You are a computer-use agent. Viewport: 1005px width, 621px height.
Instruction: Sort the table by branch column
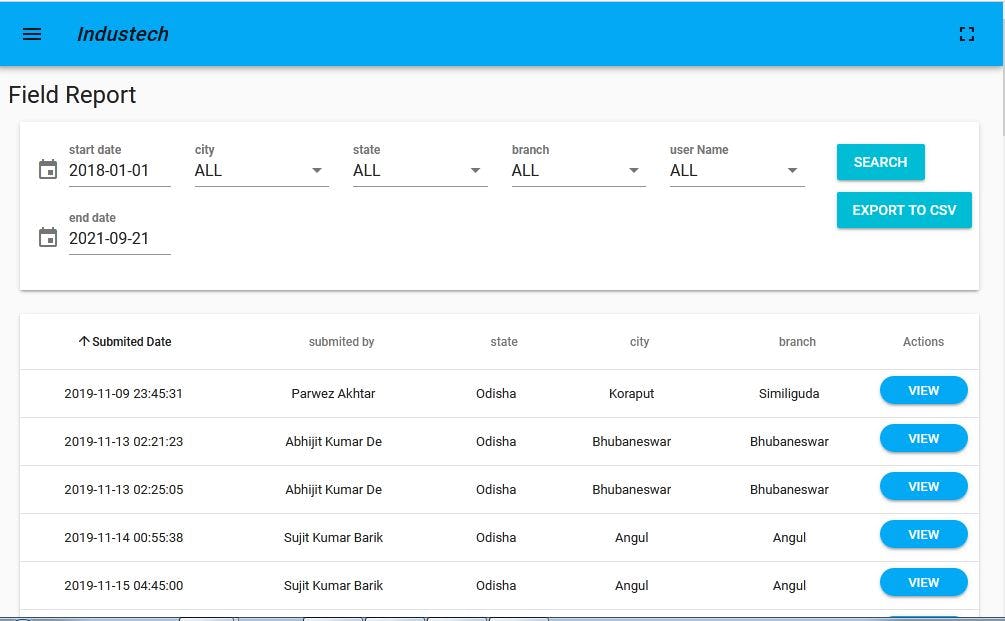coord(797,341)
